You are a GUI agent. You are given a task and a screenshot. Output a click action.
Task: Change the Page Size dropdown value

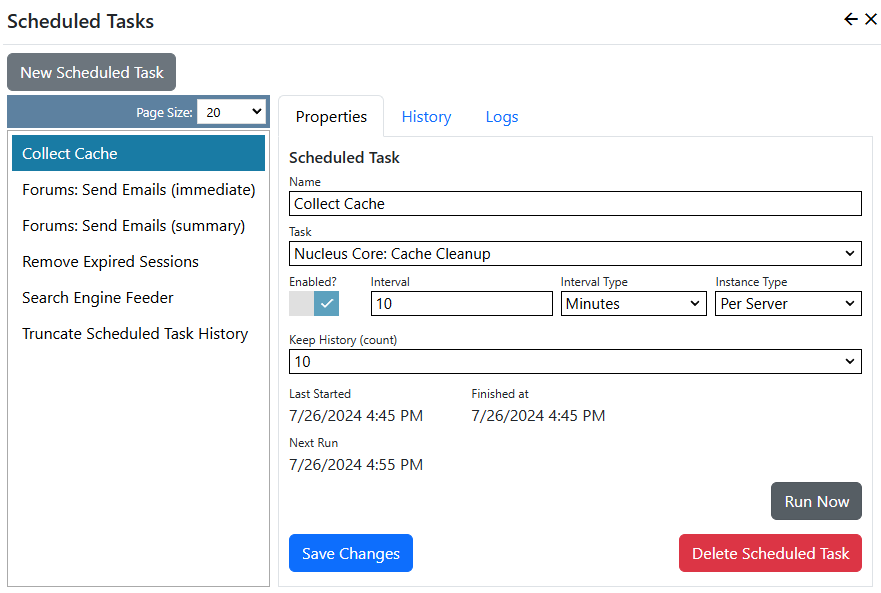(x=231, y=111)
